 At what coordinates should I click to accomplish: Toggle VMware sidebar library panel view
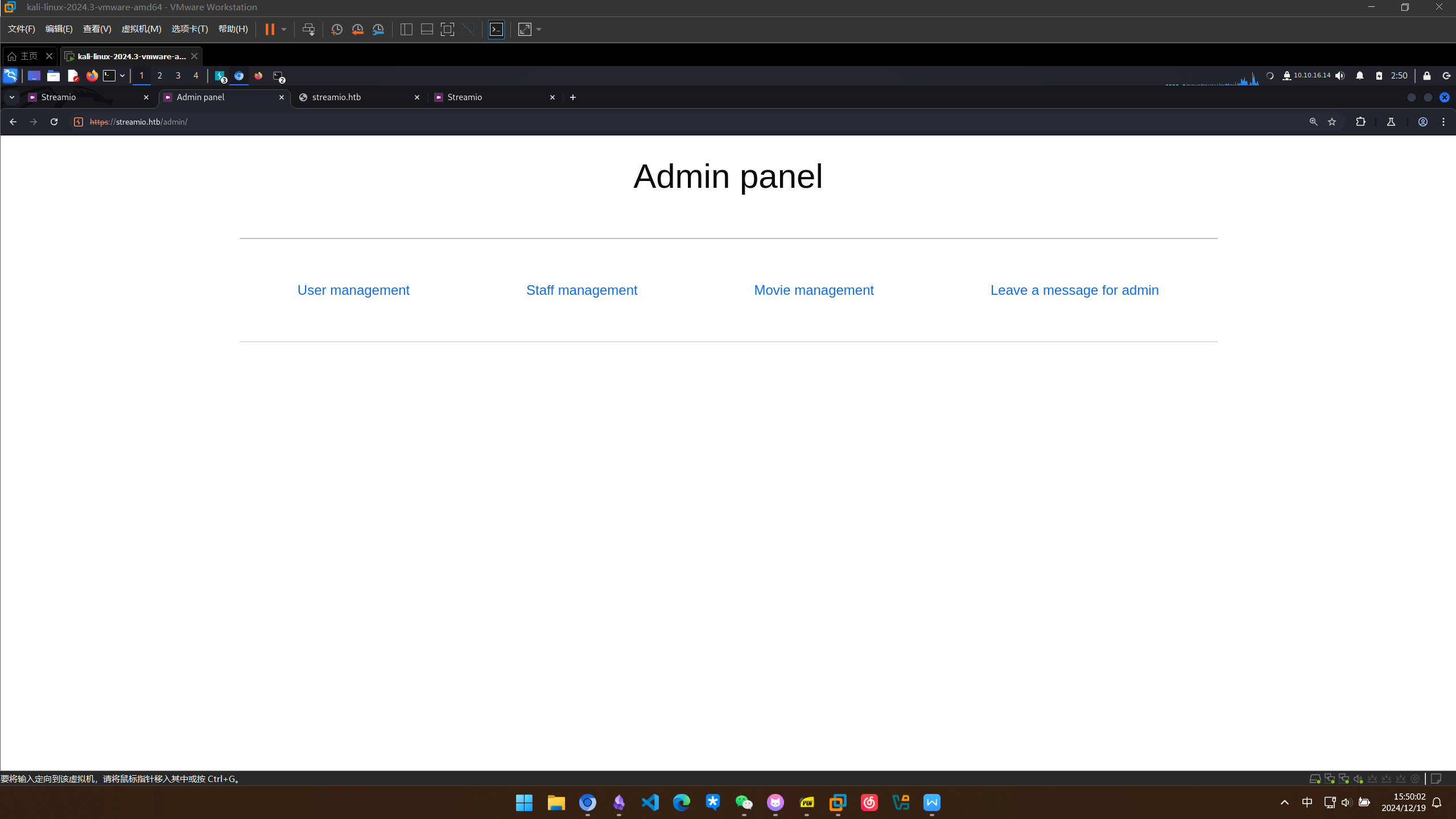[x=406, y=30]
